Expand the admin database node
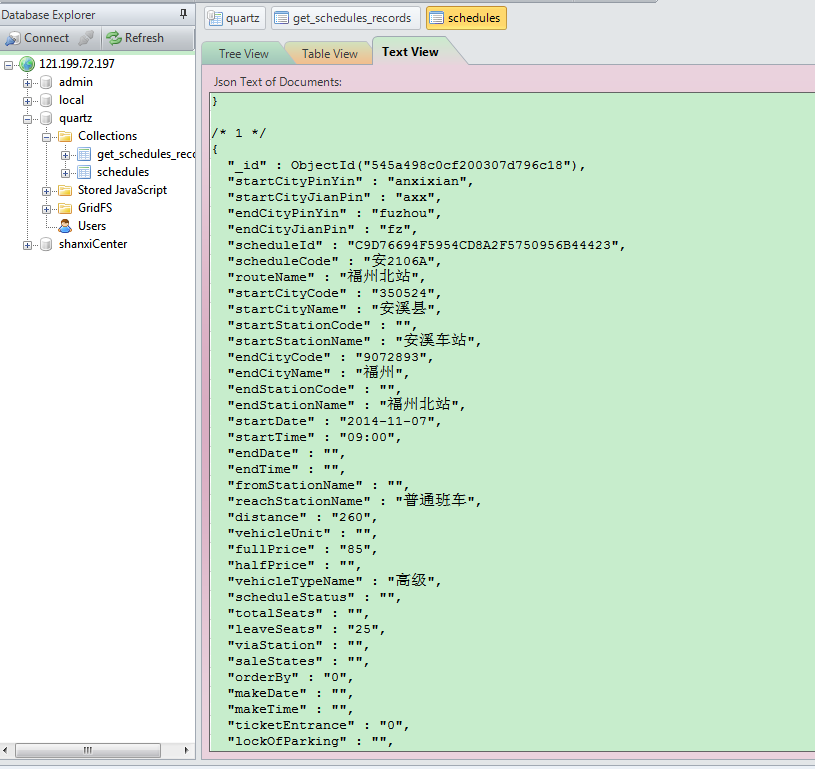The height and width of the screenshot is (769, 815). point(27,83)
